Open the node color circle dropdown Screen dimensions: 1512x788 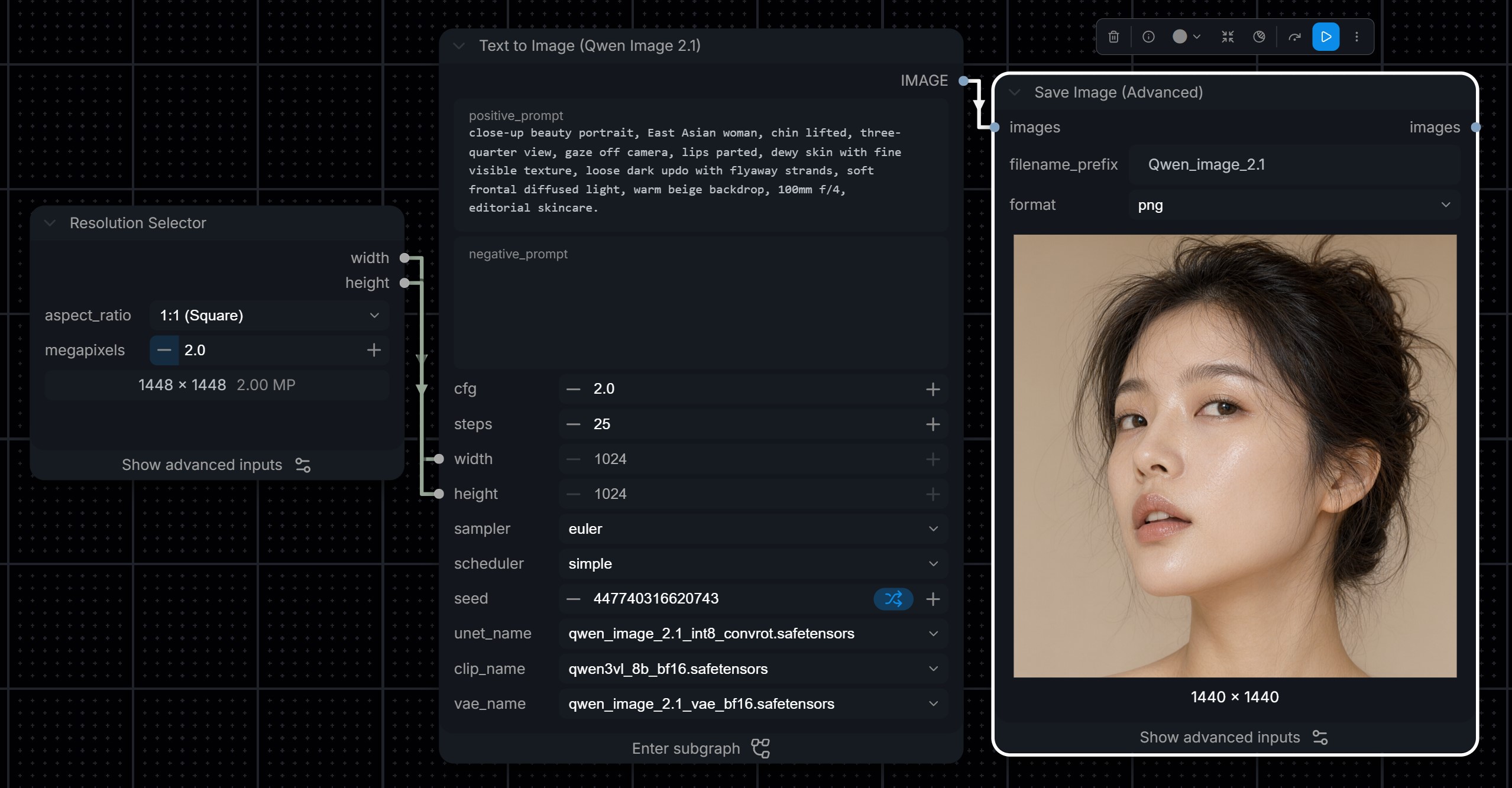1186,37
